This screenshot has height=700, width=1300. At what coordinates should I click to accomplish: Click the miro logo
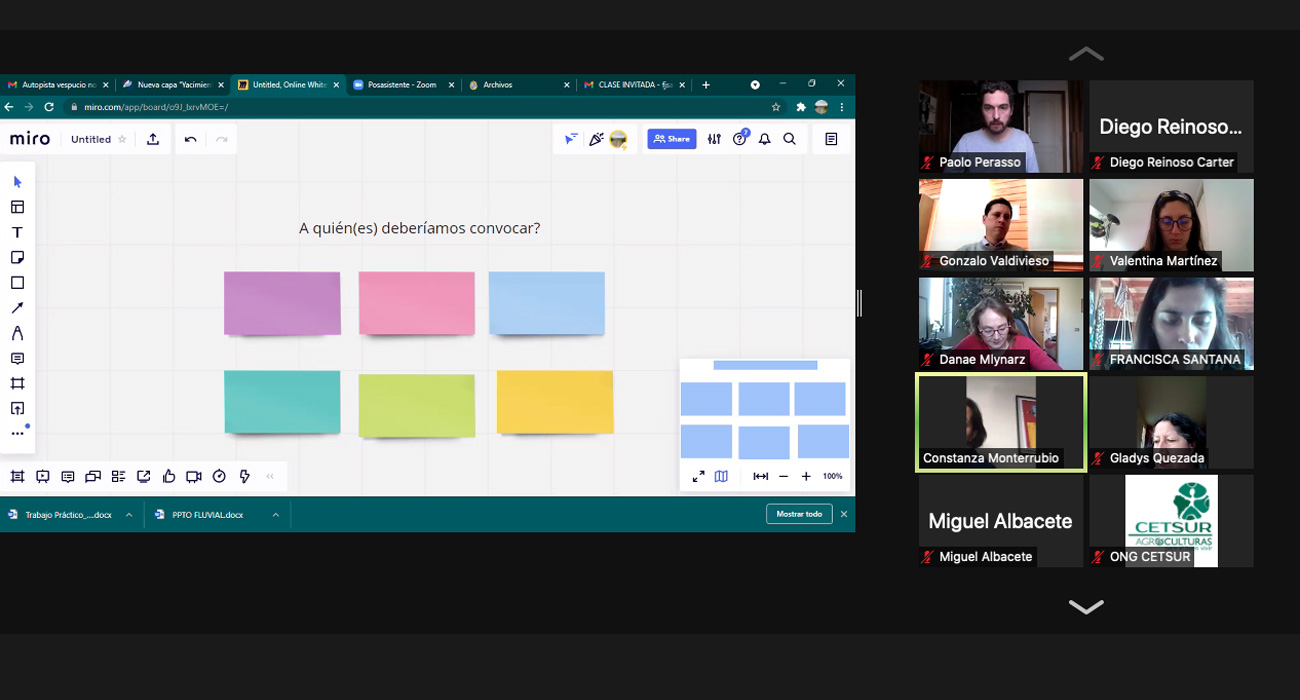point(30,139)
